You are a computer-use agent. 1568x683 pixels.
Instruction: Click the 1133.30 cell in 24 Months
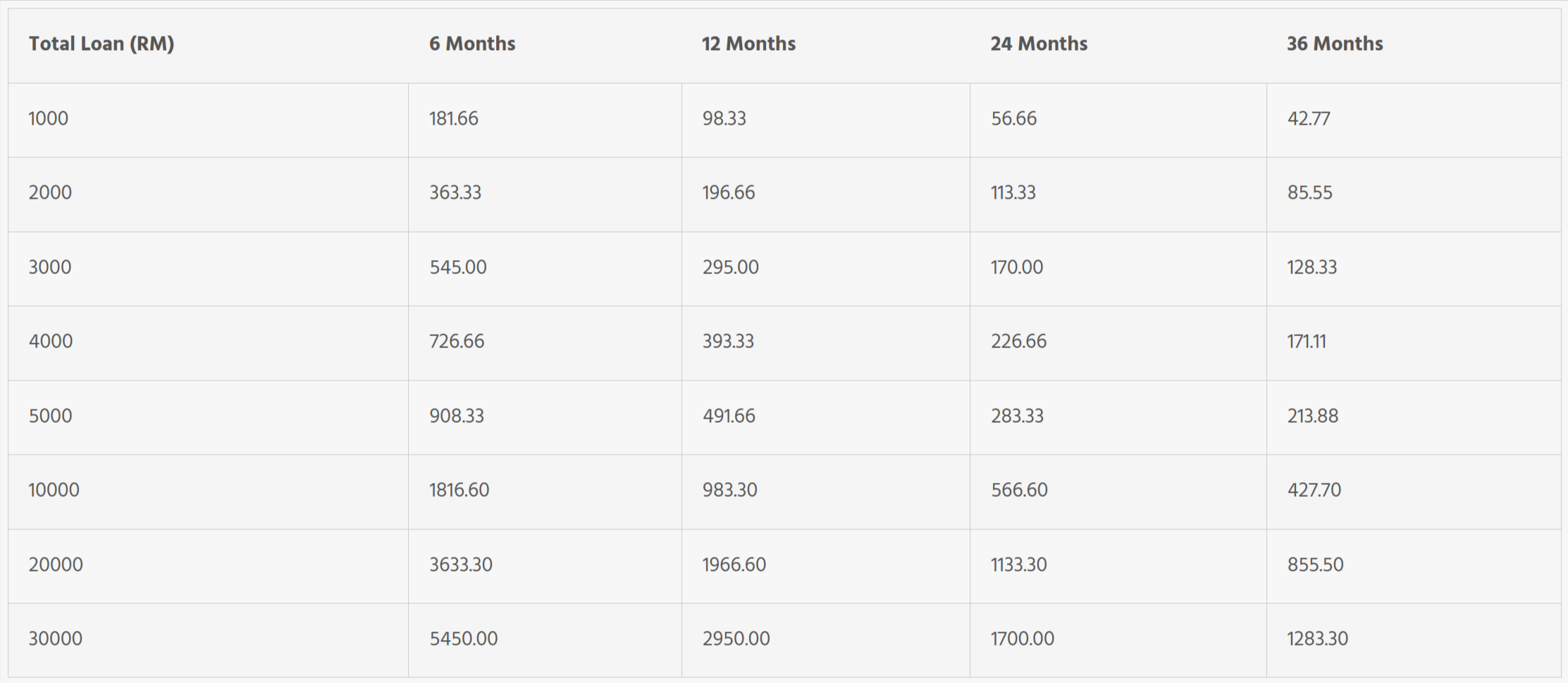(1018, 565)
